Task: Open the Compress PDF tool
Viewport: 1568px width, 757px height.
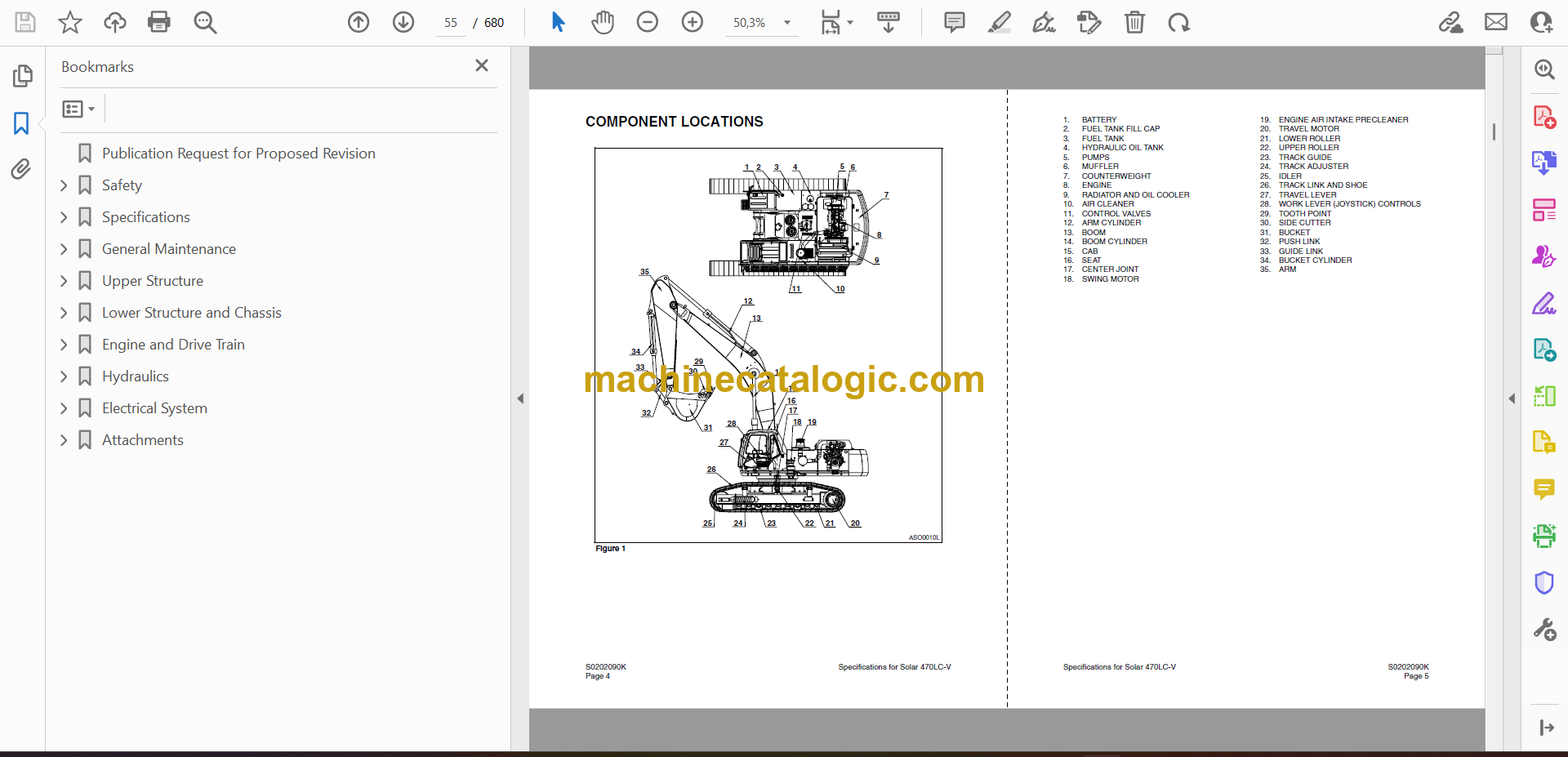Action: coord(1544,397)
